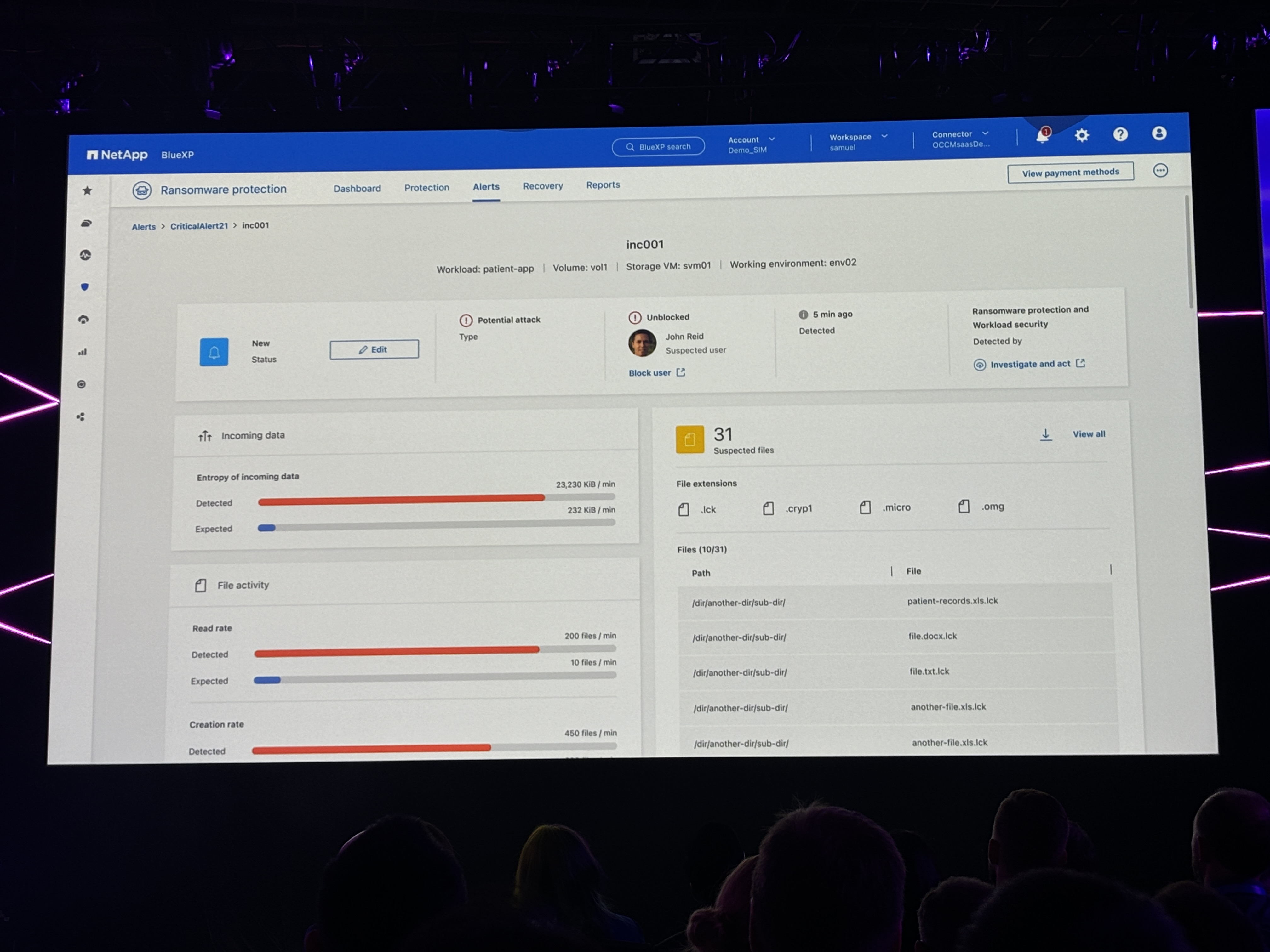Click the entropy Detected red bar

pos(401,500)
